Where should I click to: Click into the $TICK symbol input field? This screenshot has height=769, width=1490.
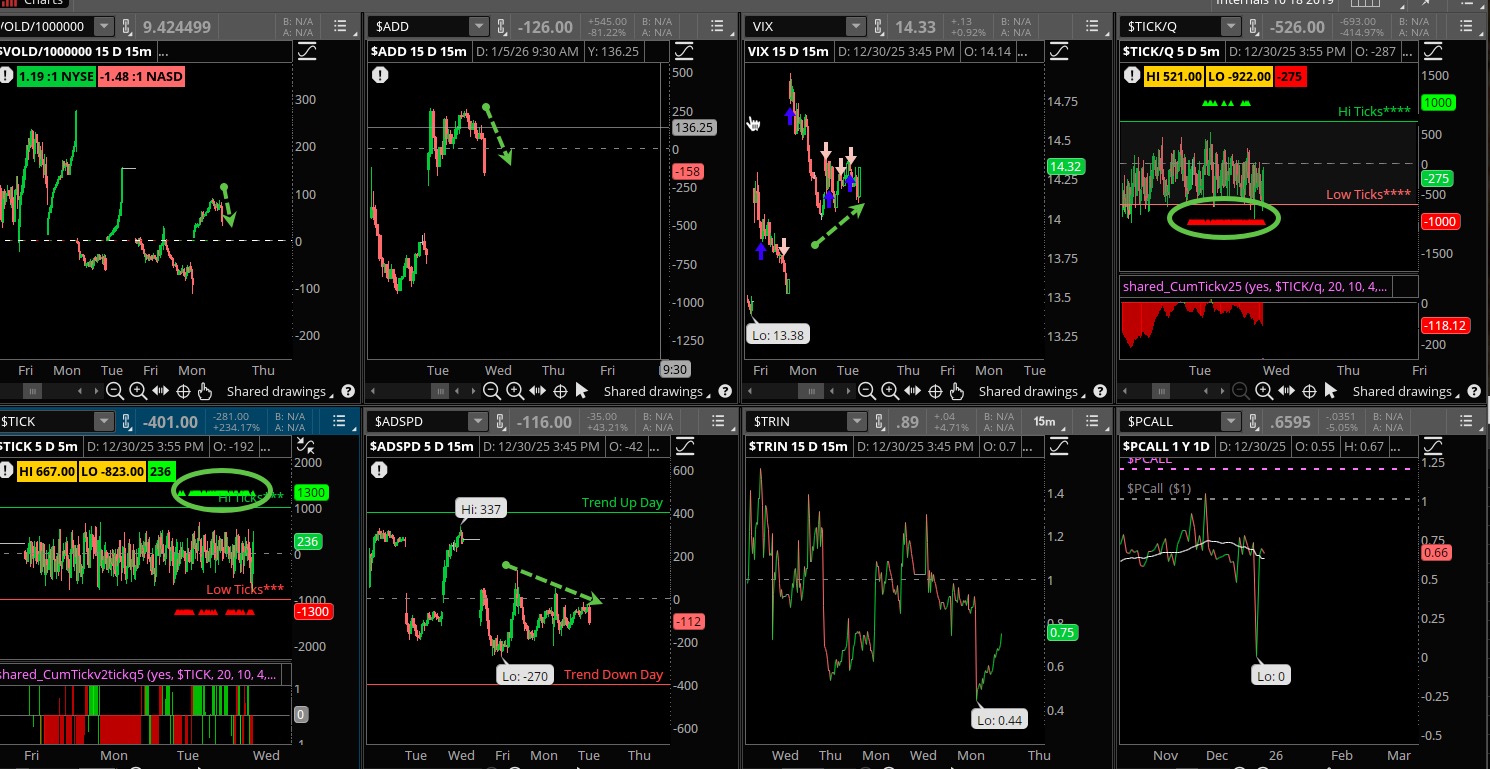pyautogui.click(x=45, y=422)
